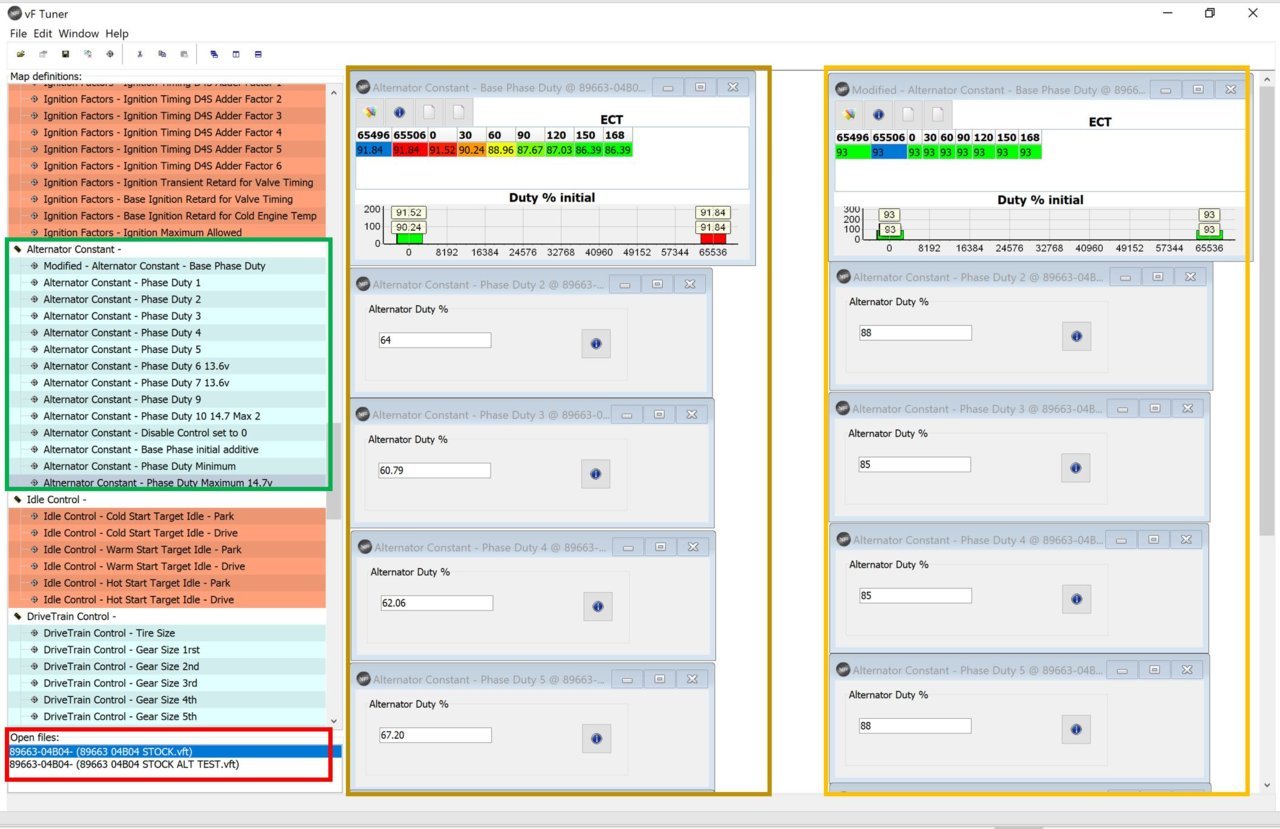Click the red 91.52 table cell

441,150
